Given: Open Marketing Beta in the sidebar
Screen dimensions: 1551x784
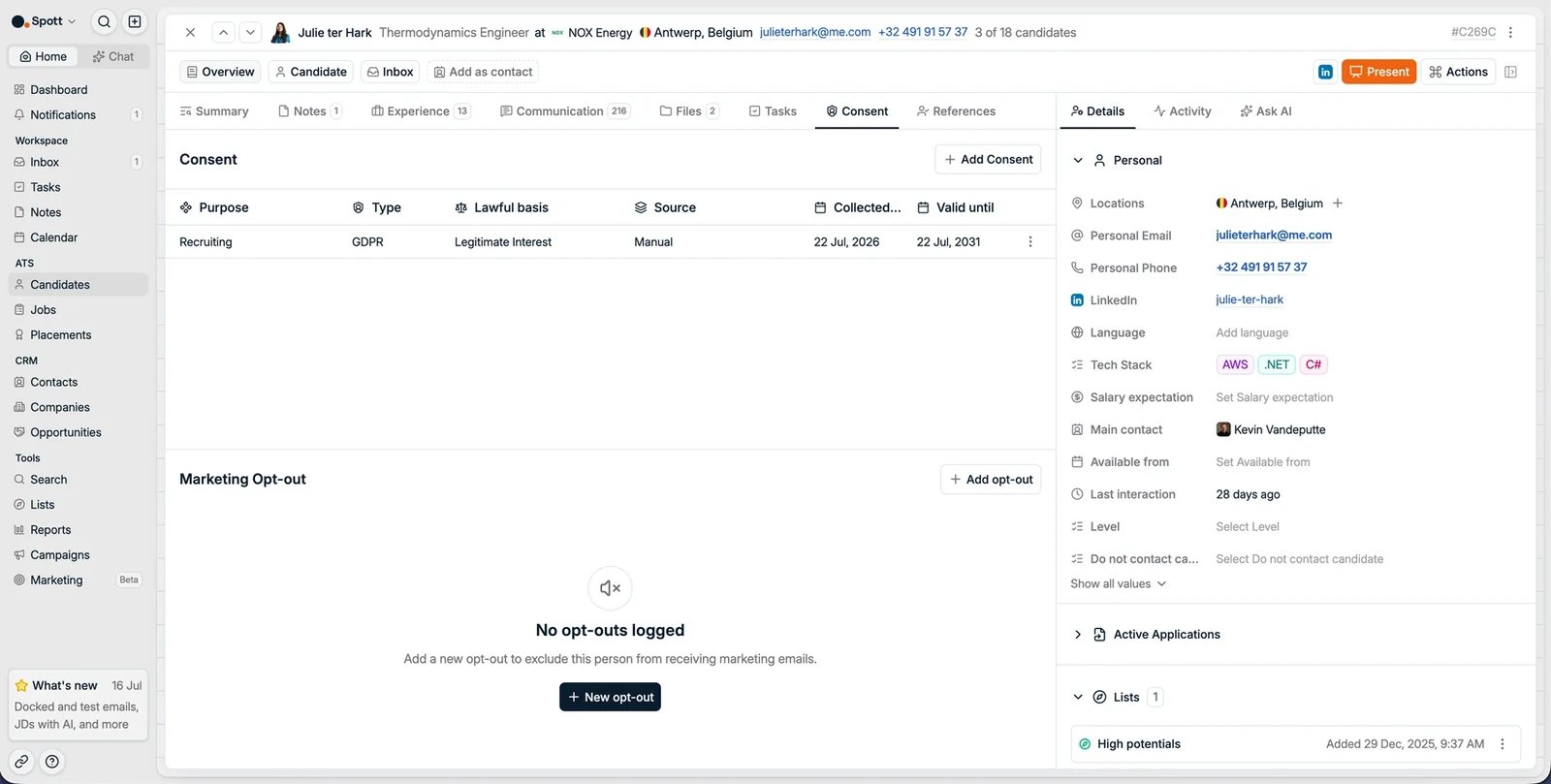Looking at the screenshot, I should [x=78, y=580].
